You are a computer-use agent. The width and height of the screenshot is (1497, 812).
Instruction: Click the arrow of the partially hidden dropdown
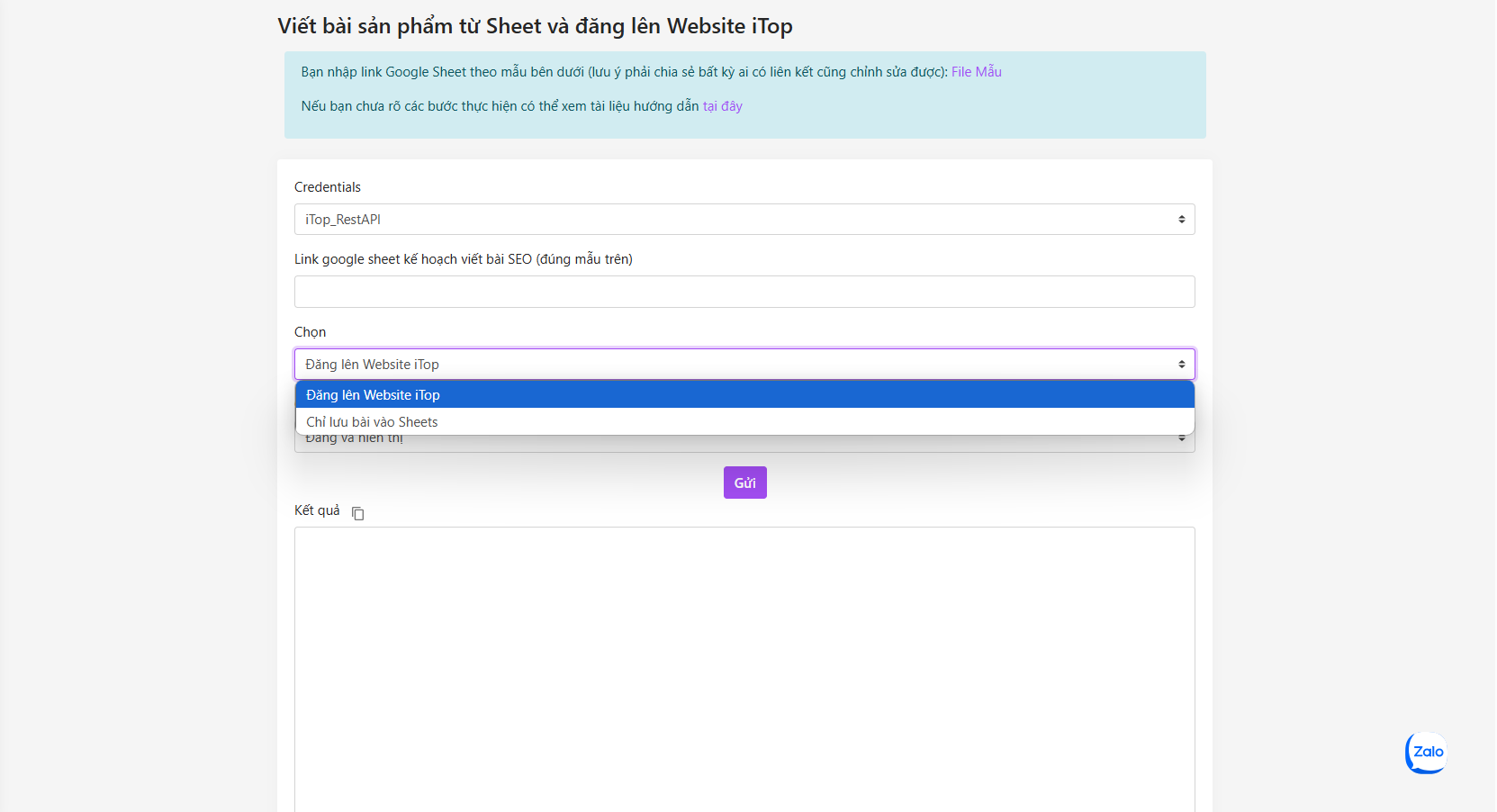coord(1181,440)
